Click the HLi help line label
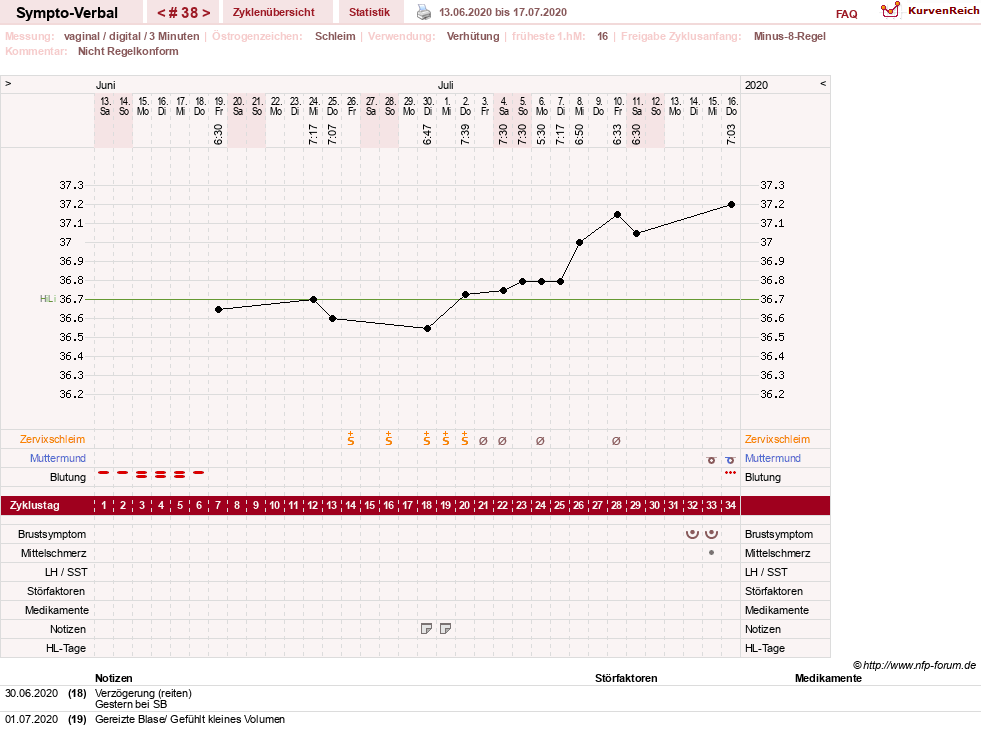Screen dimensions: 981x751 (x=48, y=299)
